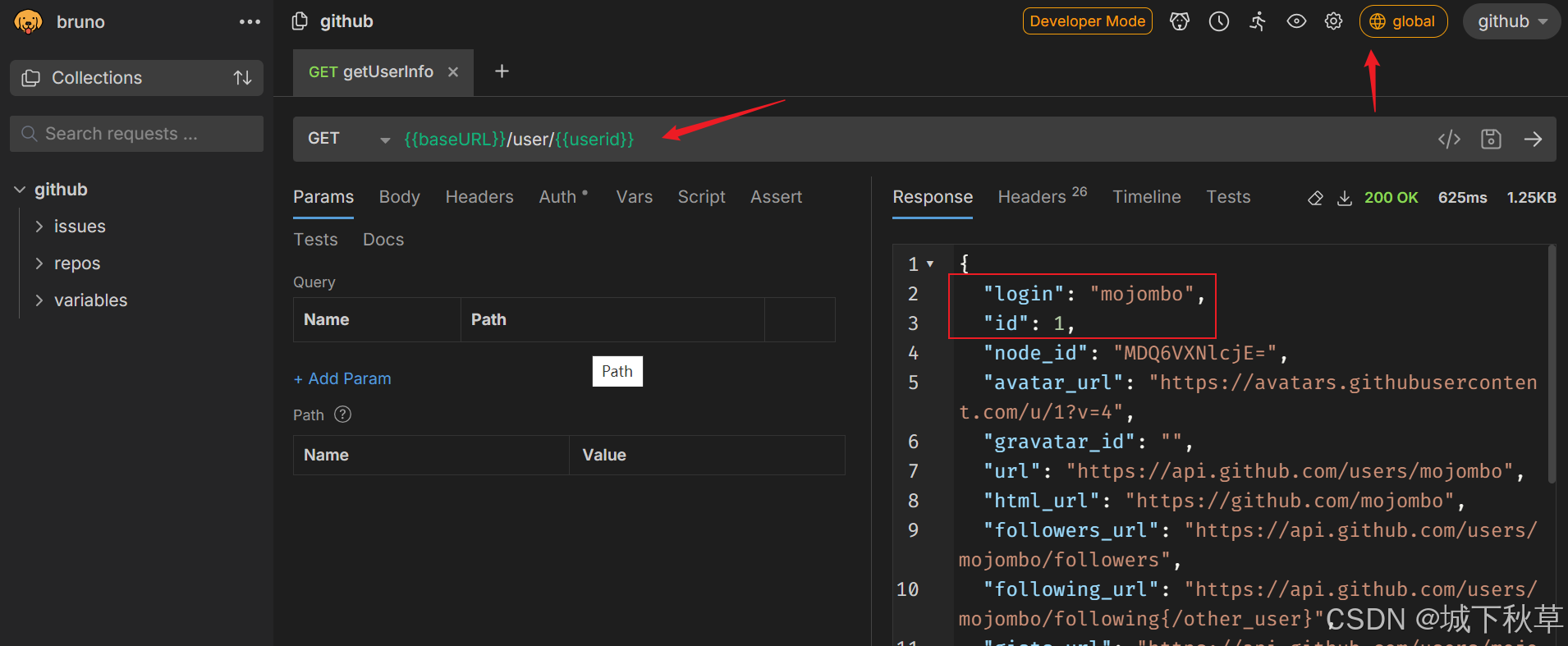
Task: Click the + Add Param link
Action: tap(342, 378)
